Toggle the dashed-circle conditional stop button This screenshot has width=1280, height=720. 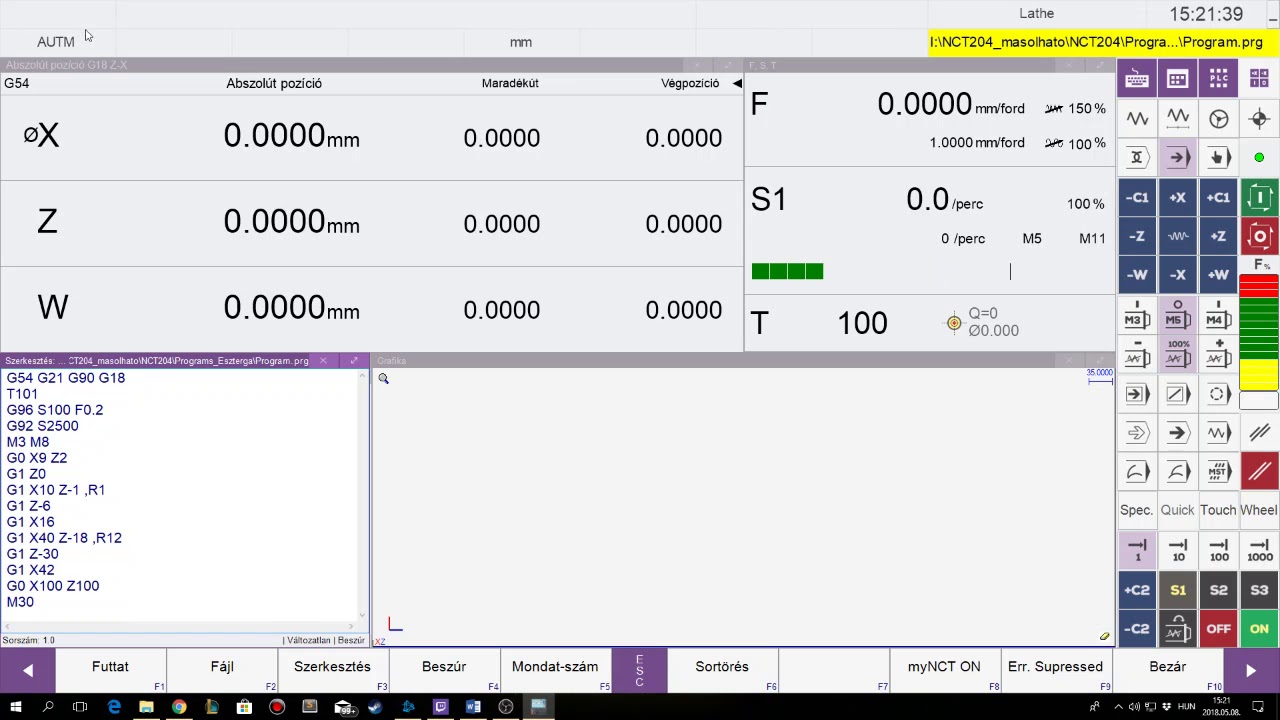[1218, 393]
